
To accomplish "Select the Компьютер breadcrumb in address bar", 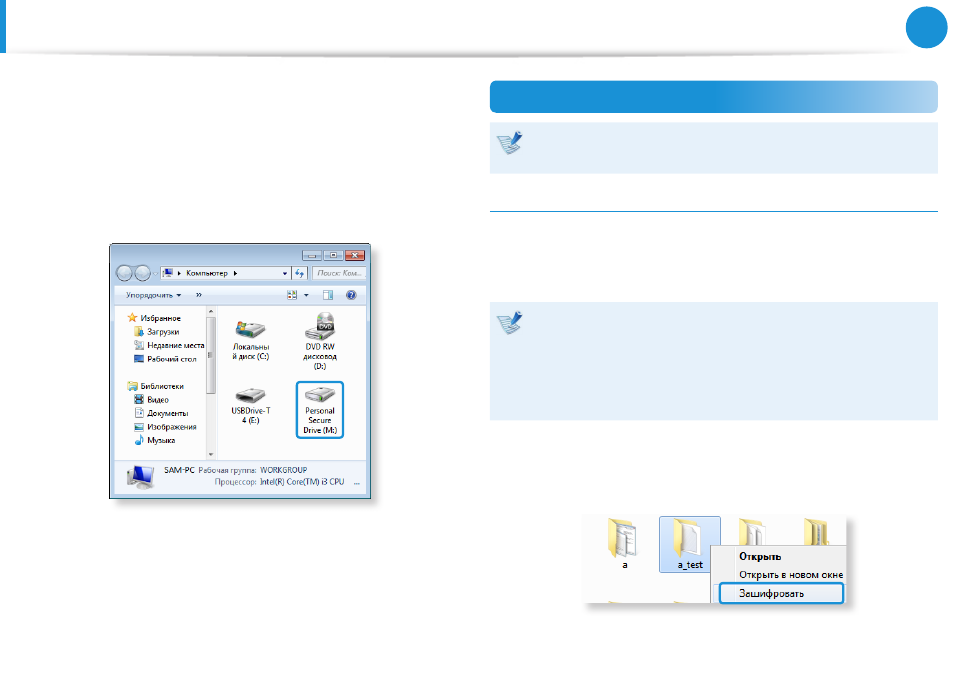I will coord(207,273).
